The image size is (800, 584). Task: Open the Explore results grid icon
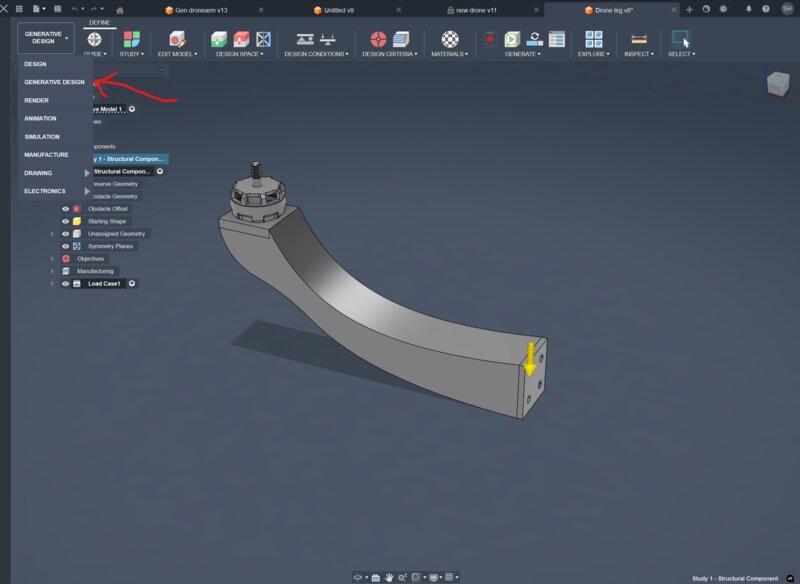pos(593,39)
